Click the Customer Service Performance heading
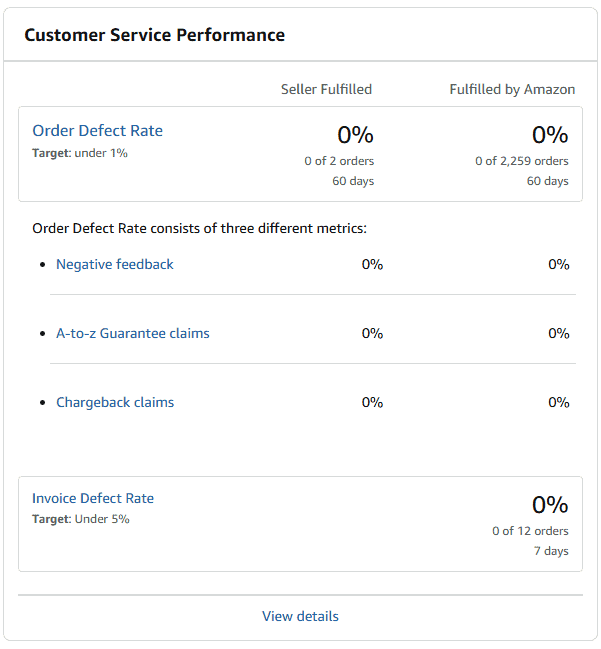This screenshot has width=601, height=649. [x=154, y=35]
